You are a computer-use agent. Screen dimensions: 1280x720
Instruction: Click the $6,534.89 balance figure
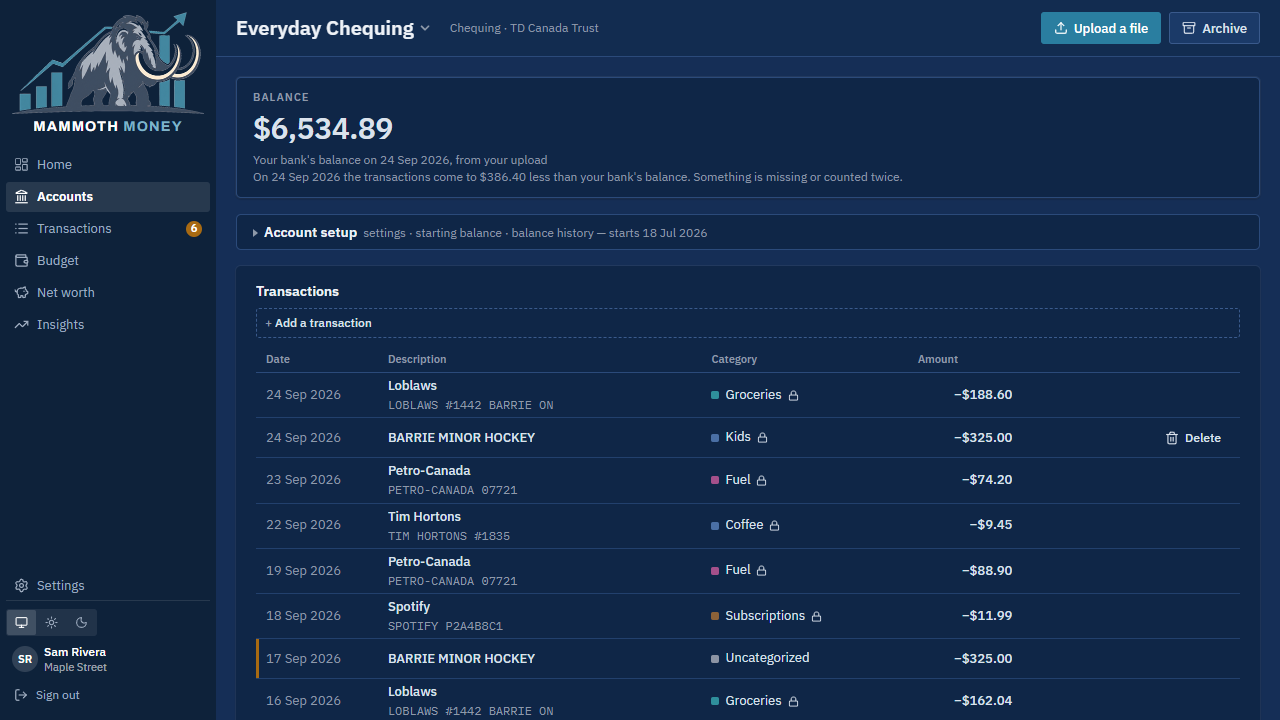323,128
